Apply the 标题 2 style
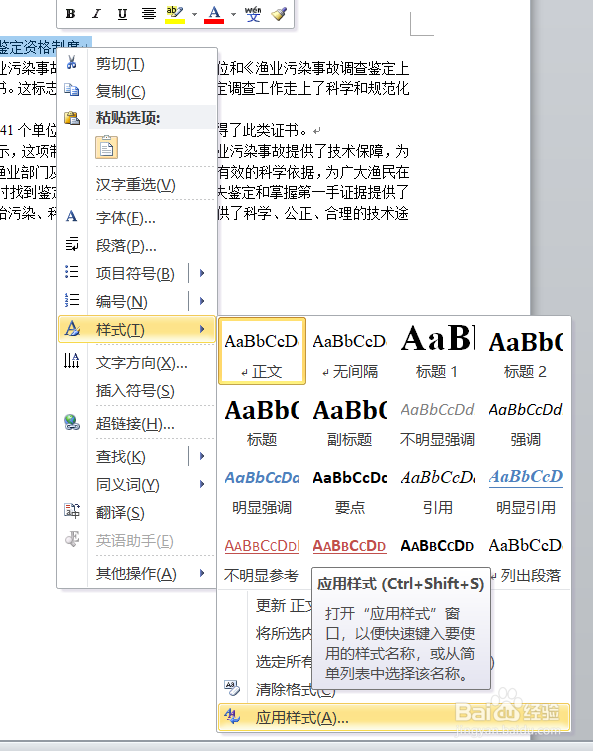This screenshot has width=593, height=751. click(525, 351)
